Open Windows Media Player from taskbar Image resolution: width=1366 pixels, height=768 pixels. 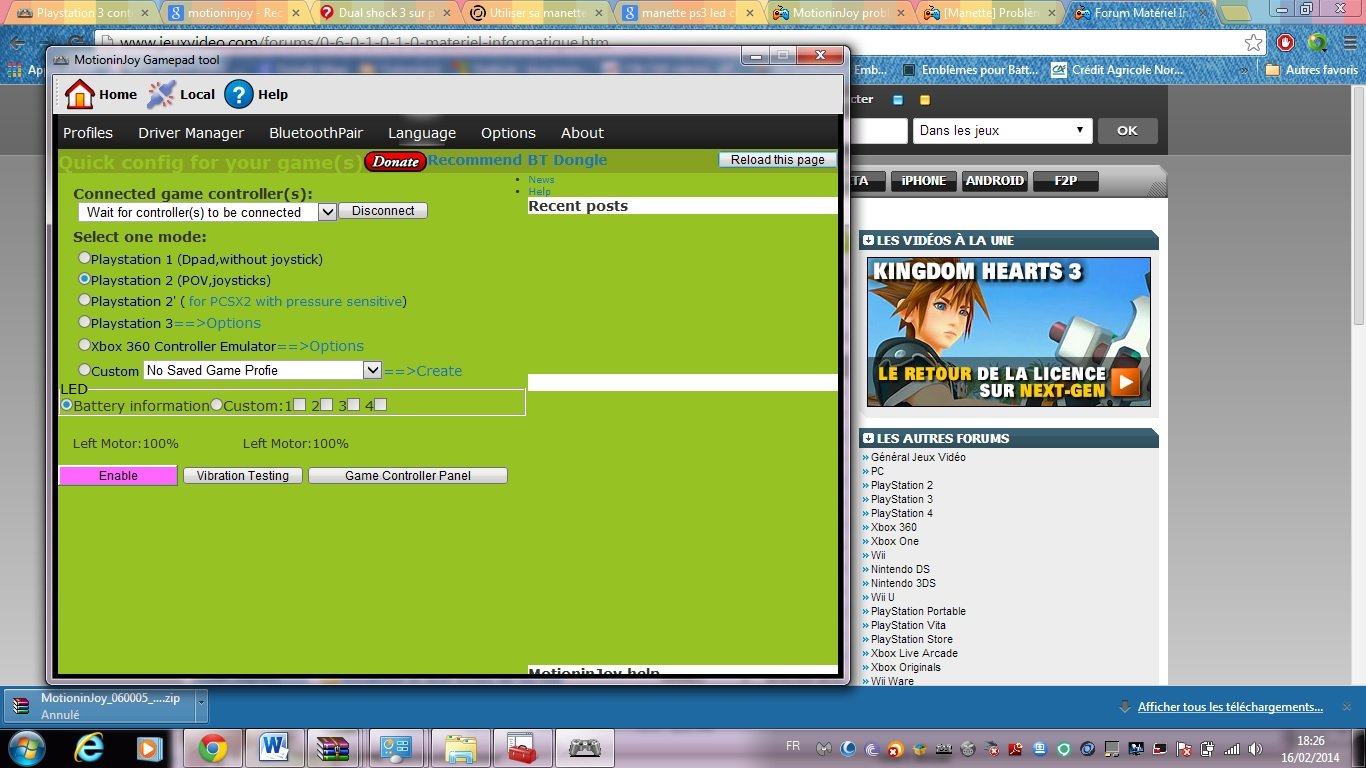click(x=149, y=748)
